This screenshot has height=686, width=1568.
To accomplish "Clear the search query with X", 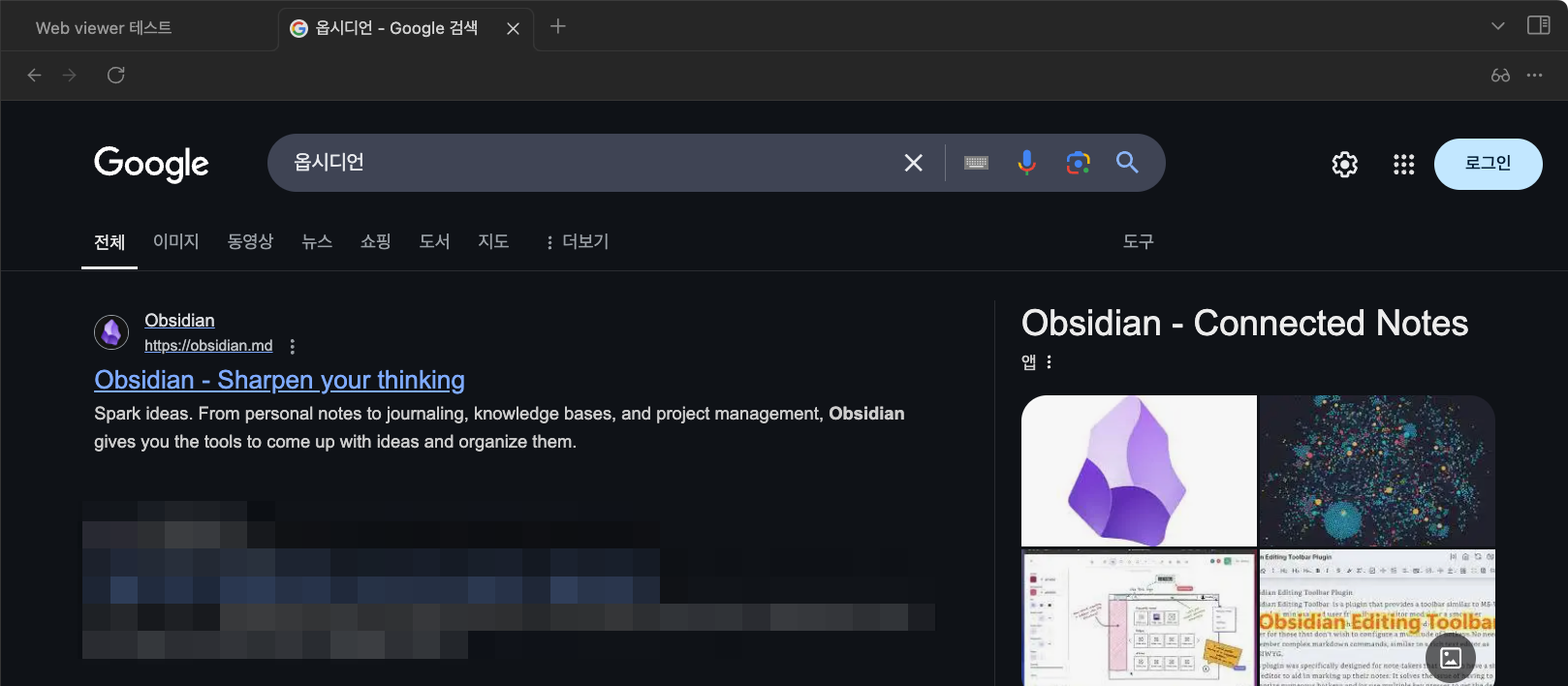I will pyautogui.click(x=914, y=163).
